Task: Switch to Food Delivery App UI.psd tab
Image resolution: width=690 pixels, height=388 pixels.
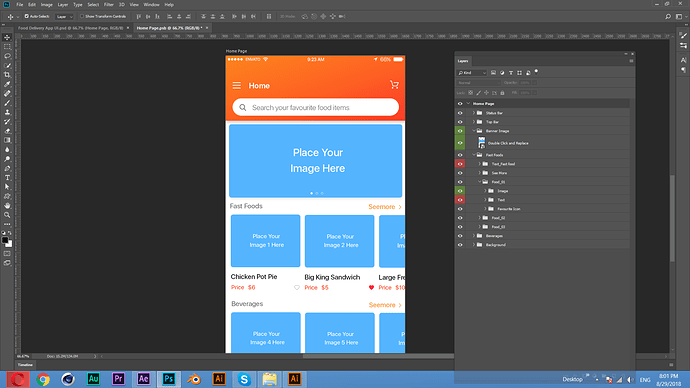Action: click(70, 28)
